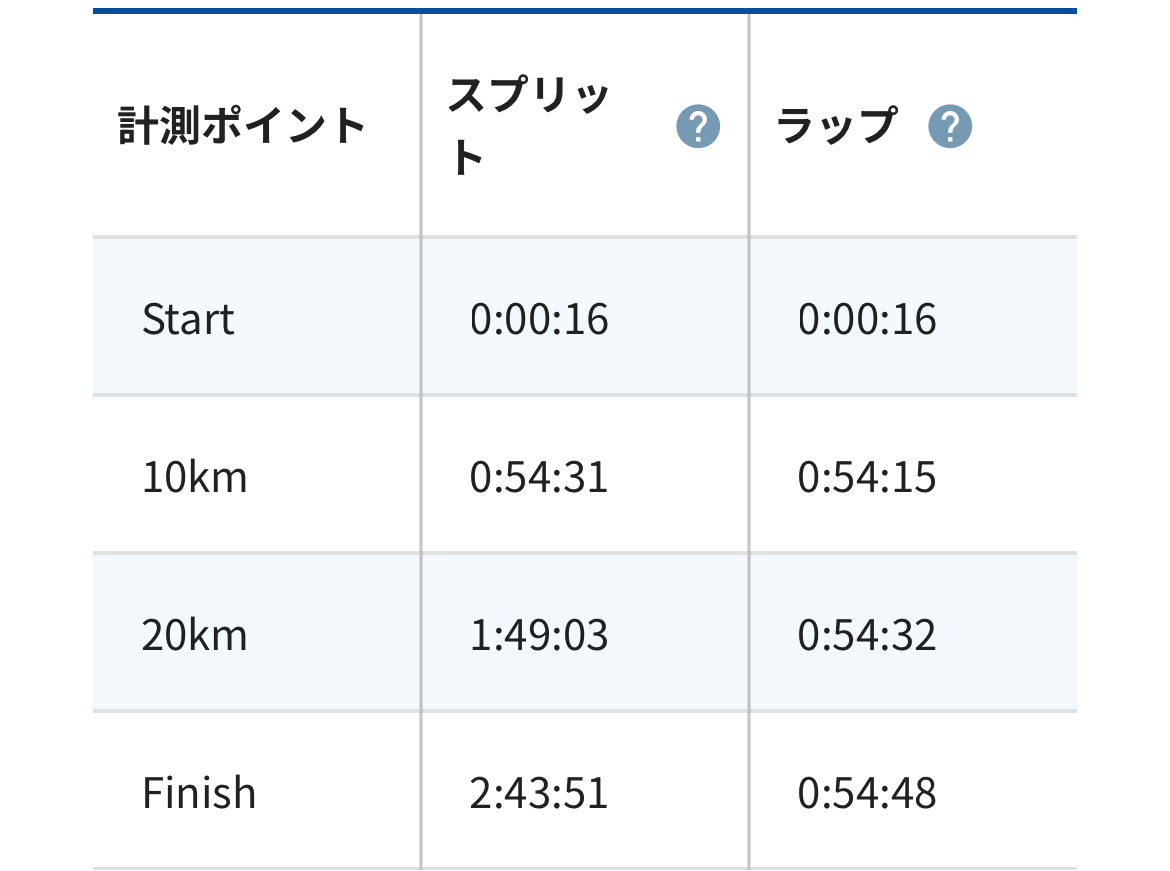Screen dimensions: 1170x871
Task: Click the divider between スプリット and ラップ columns
Action: 748,440
